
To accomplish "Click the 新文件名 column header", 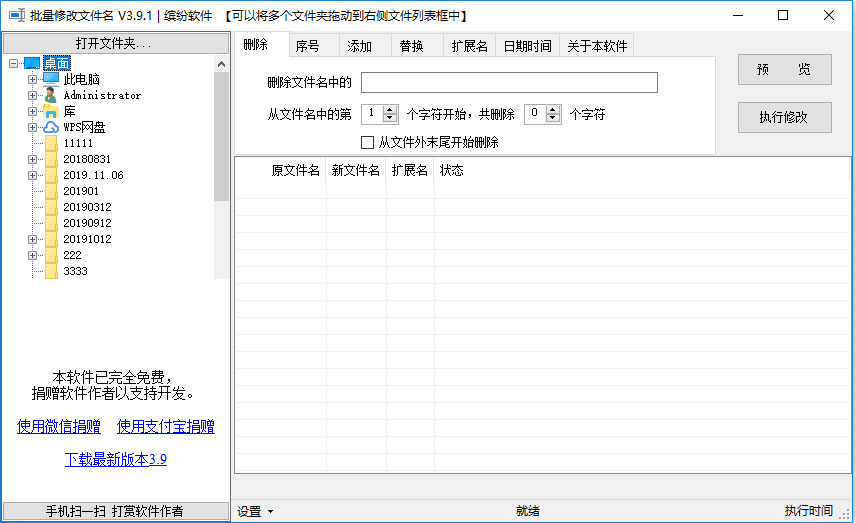I will [356, 170].
